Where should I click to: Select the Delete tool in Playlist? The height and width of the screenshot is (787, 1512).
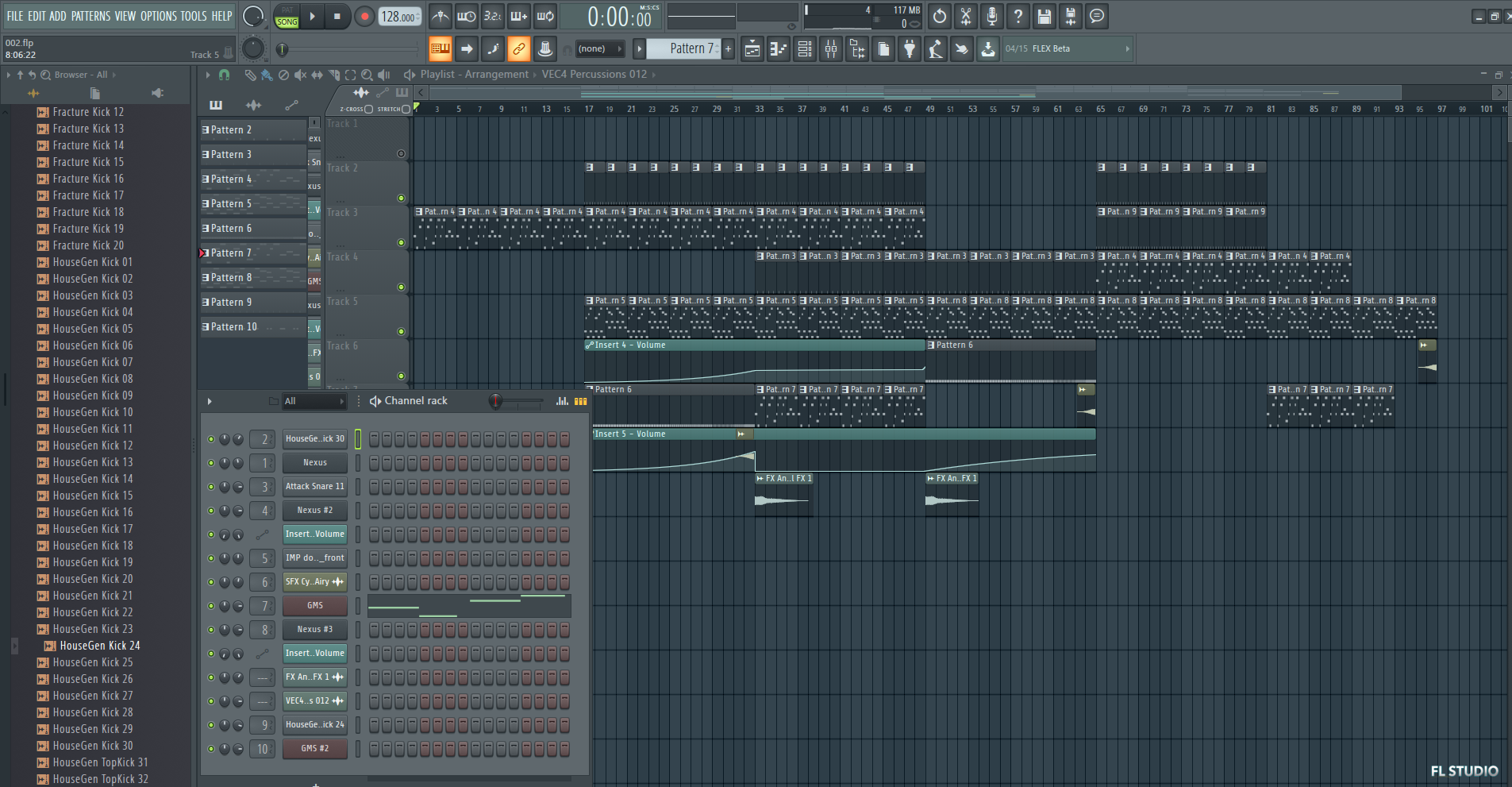(x=283, y=75)
